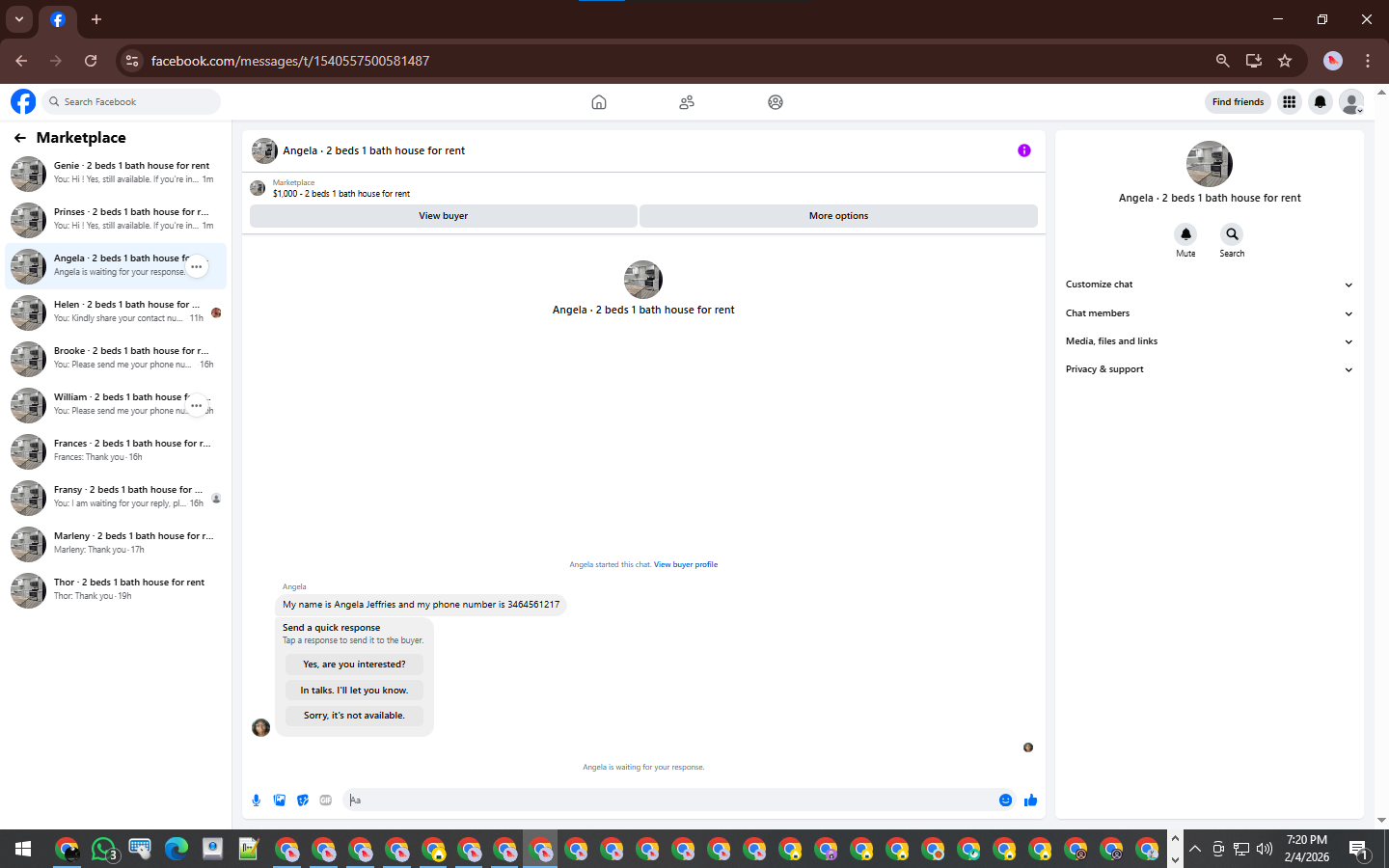Open Genie conversation in the list
1389x868 pixels.
(116, 174)
